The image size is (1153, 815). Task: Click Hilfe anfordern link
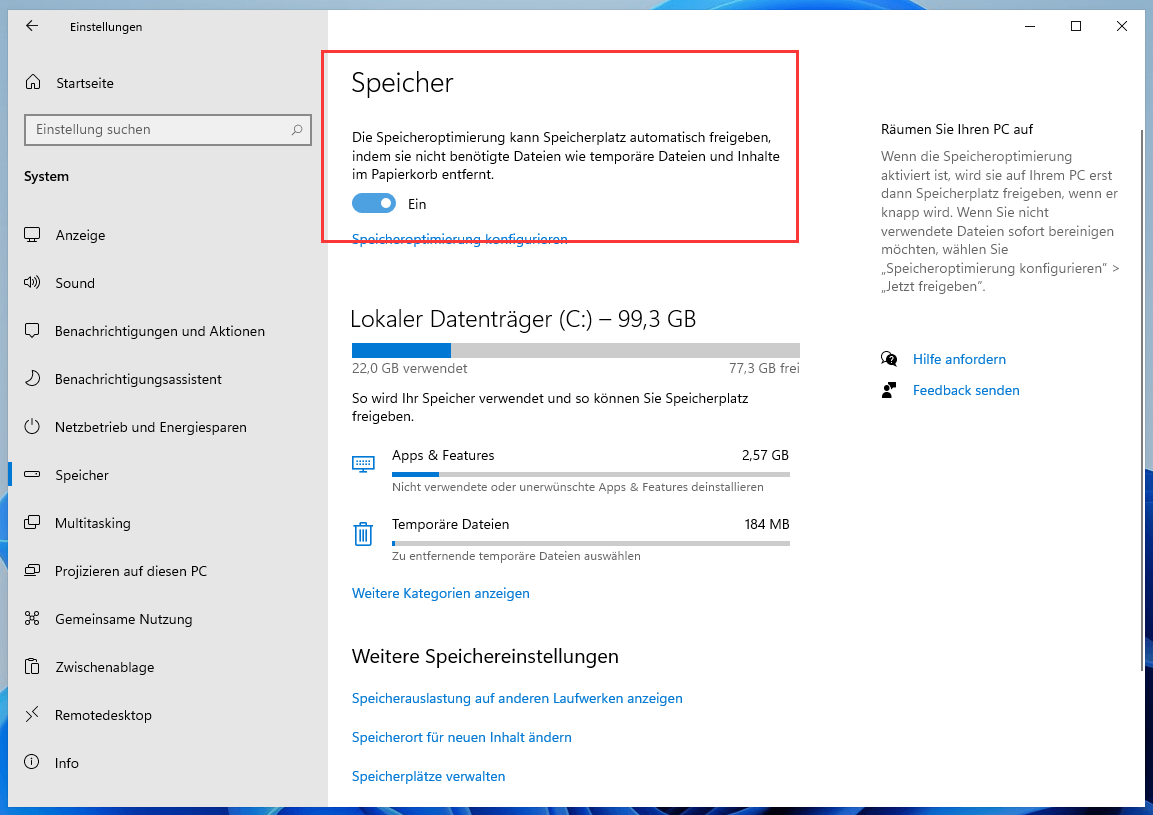959,359
